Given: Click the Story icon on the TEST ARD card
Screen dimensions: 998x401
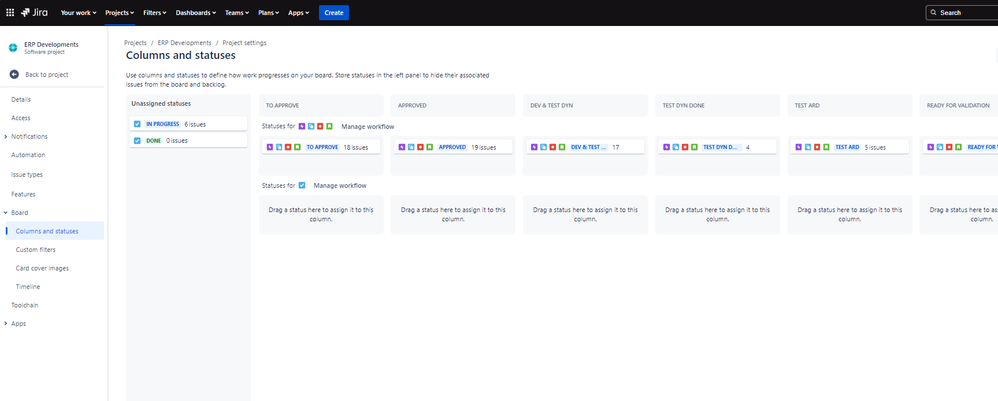Looking at the screenshot, I should point(827,147).
